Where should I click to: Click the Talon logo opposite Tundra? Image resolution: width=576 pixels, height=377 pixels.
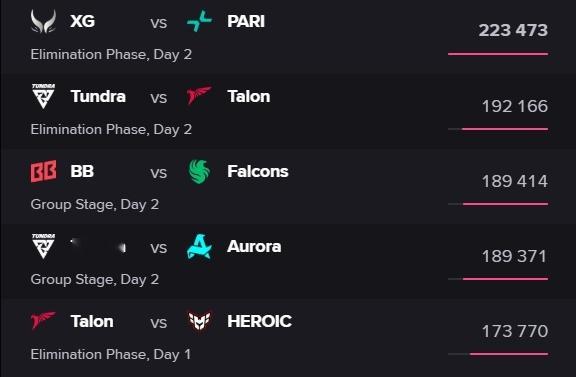click(x=199, y=96)
